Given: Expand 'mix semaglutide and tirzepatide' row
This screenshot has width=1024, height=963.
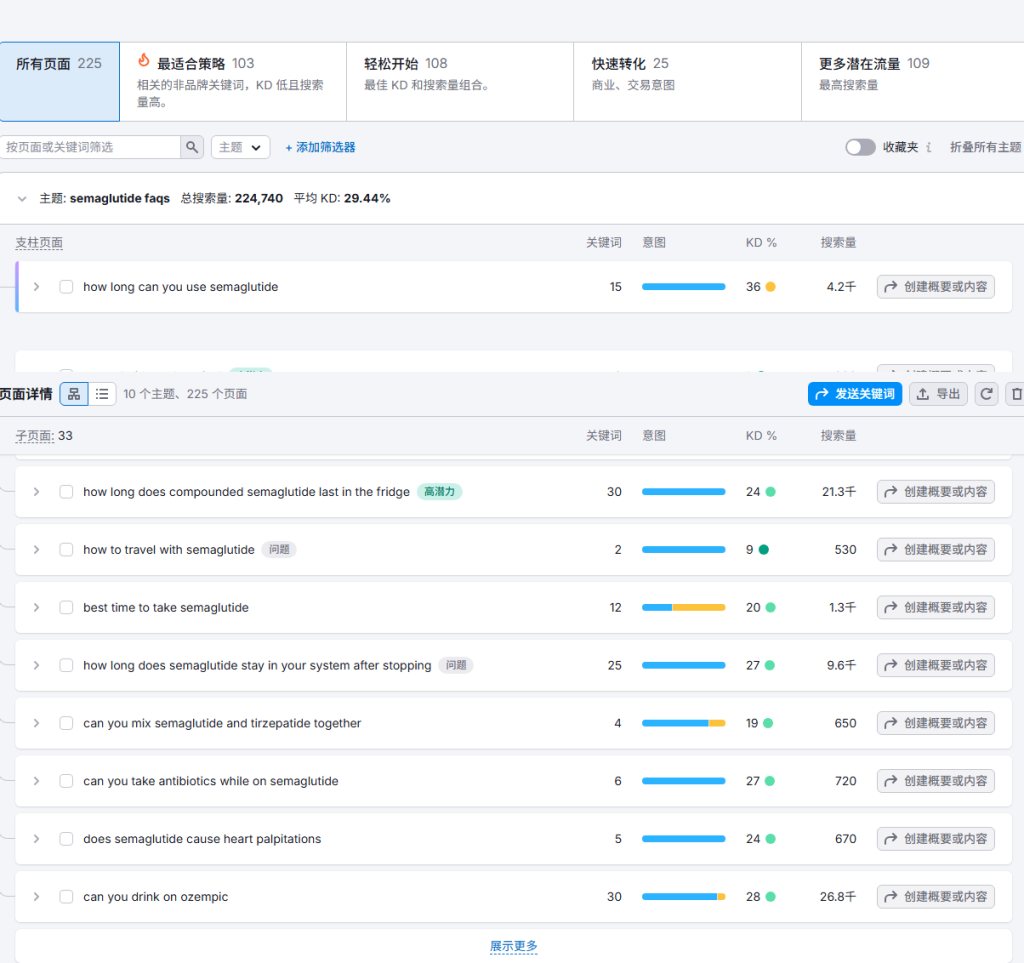Looking at the screenshot, I should pyautogui.click(x=37, y=723).
